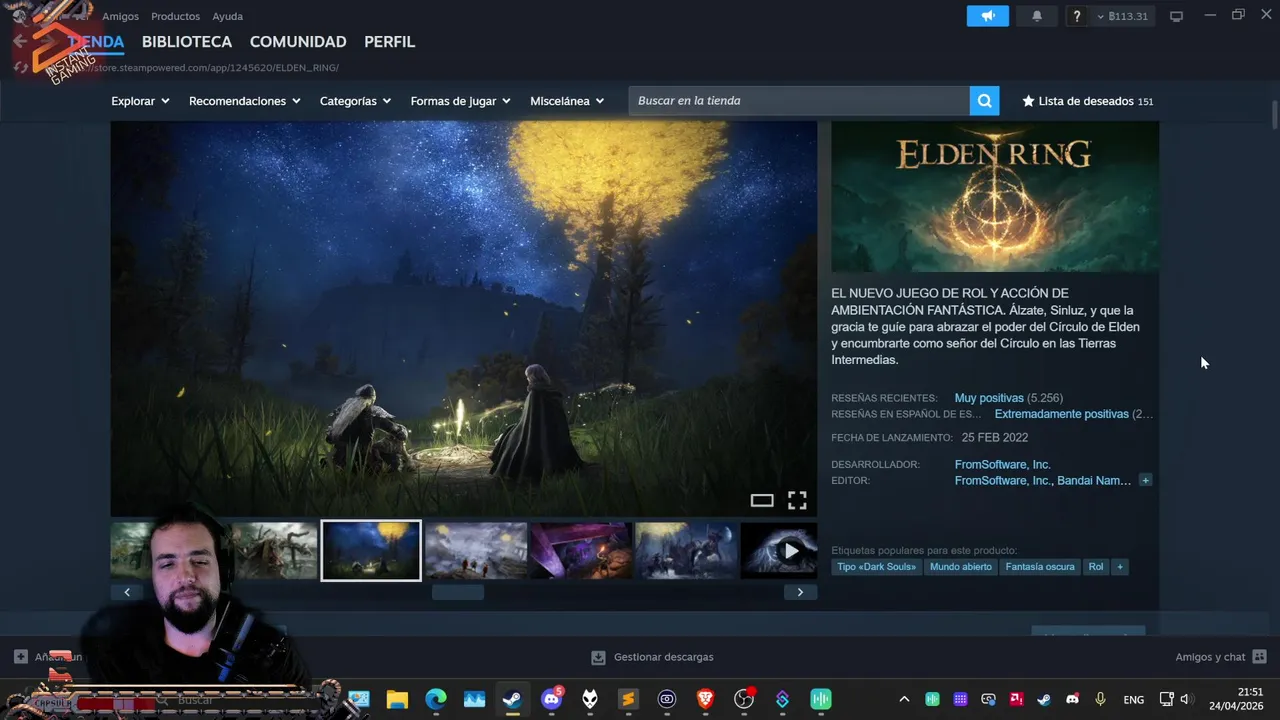The height and width of the screenshot is (720, 1280).
Task: Select the dragon fight thumbnail
Action: 275,550
